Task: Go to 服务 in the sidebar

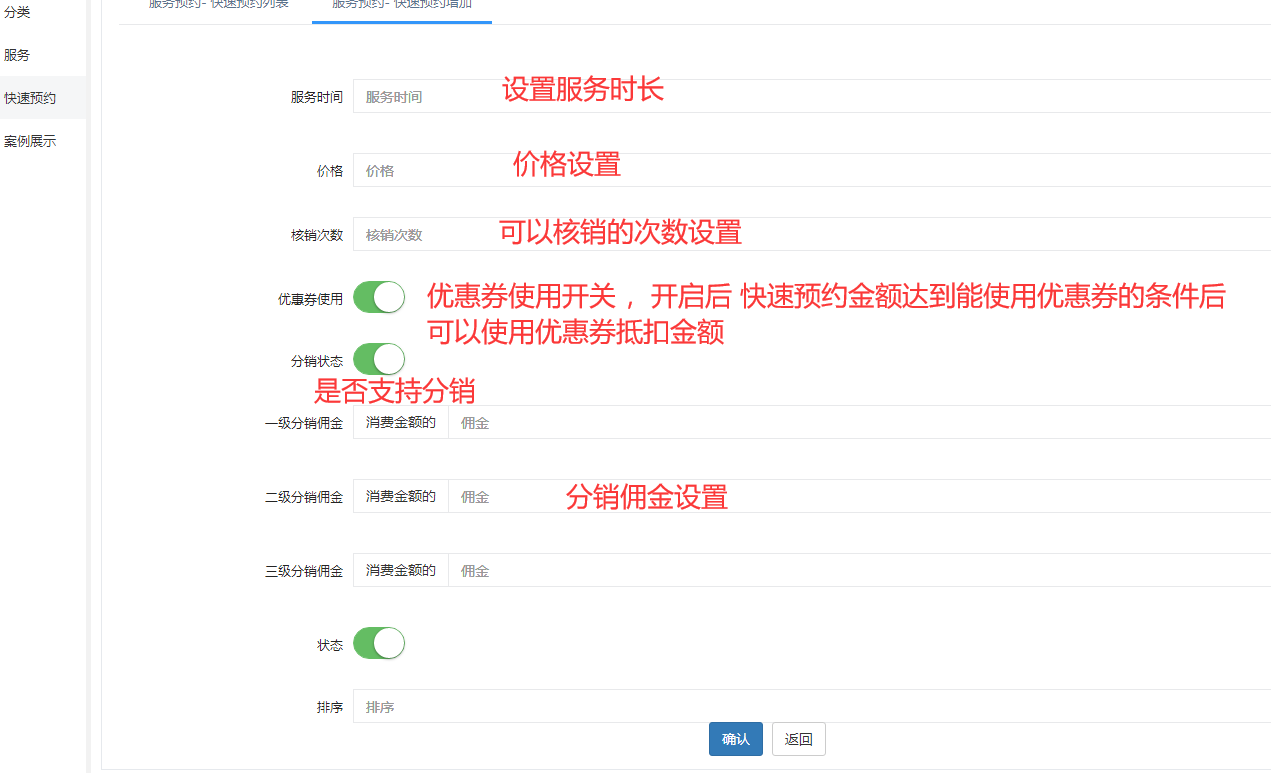Action: pyautogui.click(x=18, y=55)
